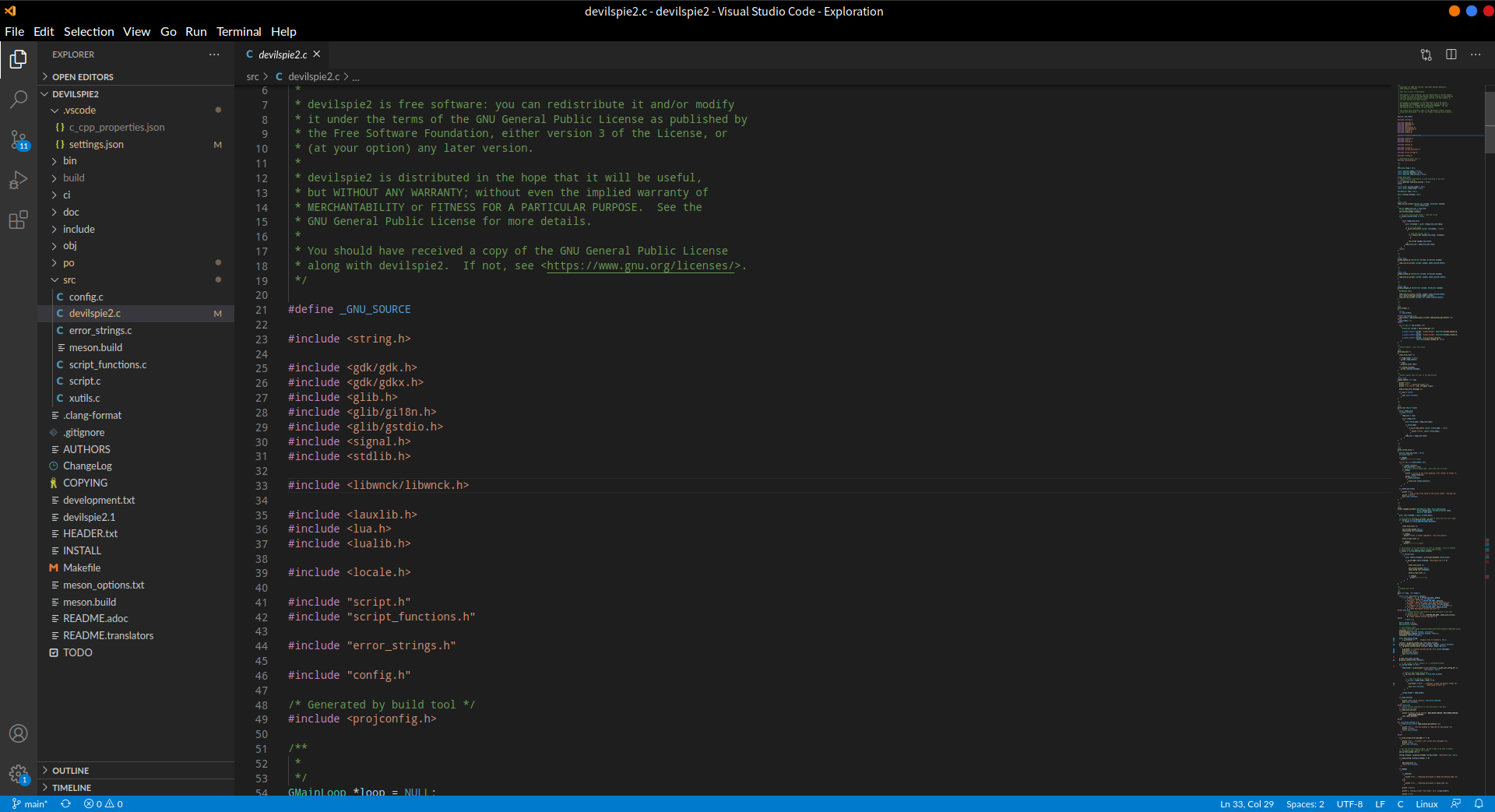Open the Accounts menu icon
1495x812 pixels.
point(19,733)
